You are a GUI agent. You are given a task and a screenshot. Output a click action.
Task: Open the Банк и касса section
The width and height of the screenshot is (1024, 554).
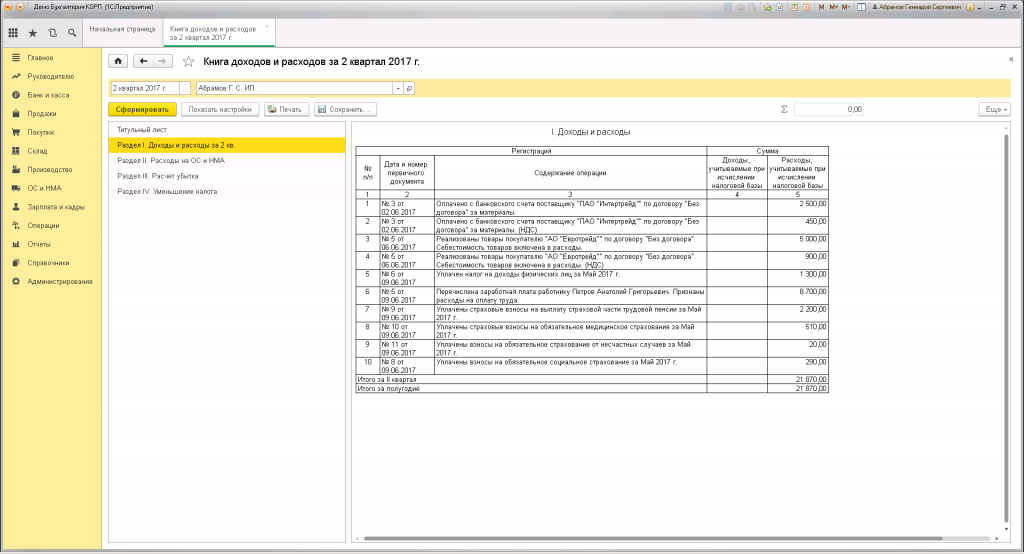pos(51,95)
